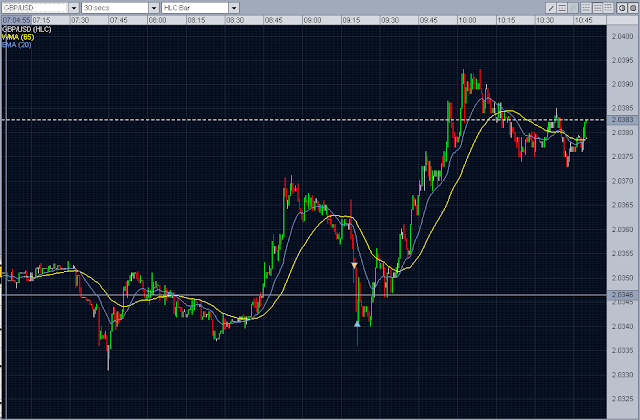Click the 2.0330 price axis label

622,375
